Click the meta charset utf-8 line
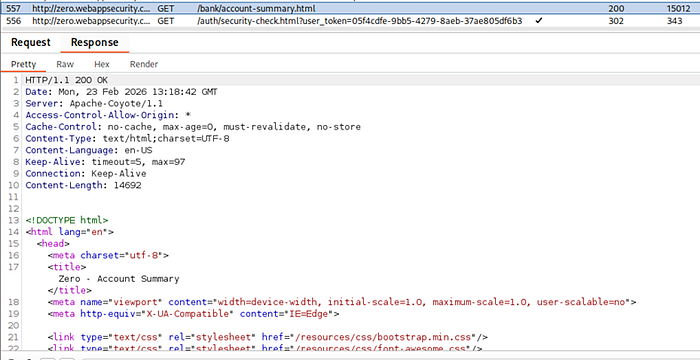This screenshot has width=700, height=360. (108, 255)
